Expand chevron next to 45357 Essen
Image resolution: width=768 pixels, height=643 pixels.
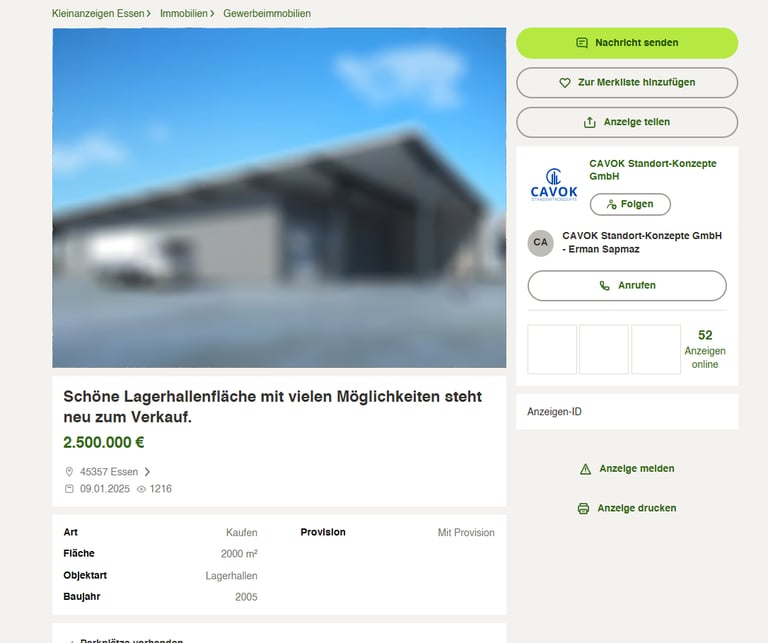[147, 472]
